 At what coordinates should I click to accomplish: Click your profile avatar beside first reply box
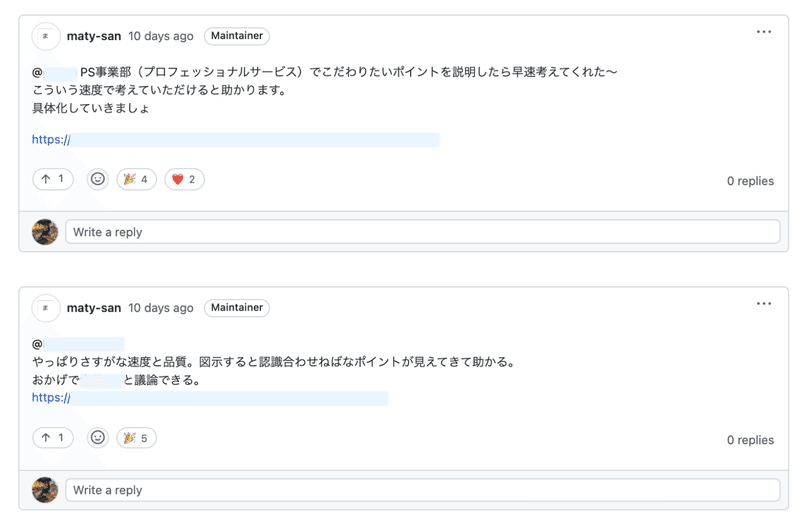point(45,232)
